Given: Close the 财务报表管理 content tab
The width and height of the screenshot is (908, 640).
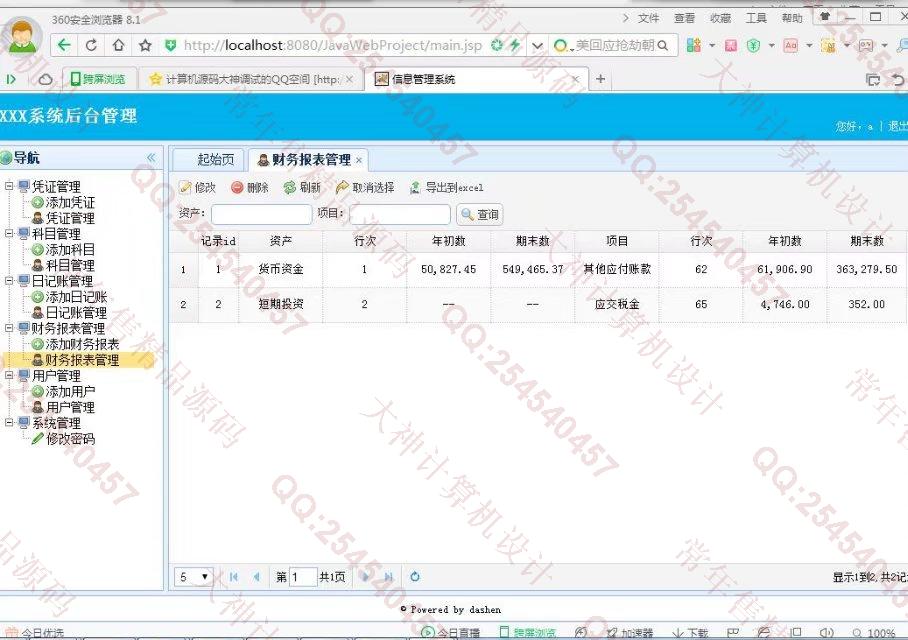Looking at the screenshot, I should coord(359,160).
